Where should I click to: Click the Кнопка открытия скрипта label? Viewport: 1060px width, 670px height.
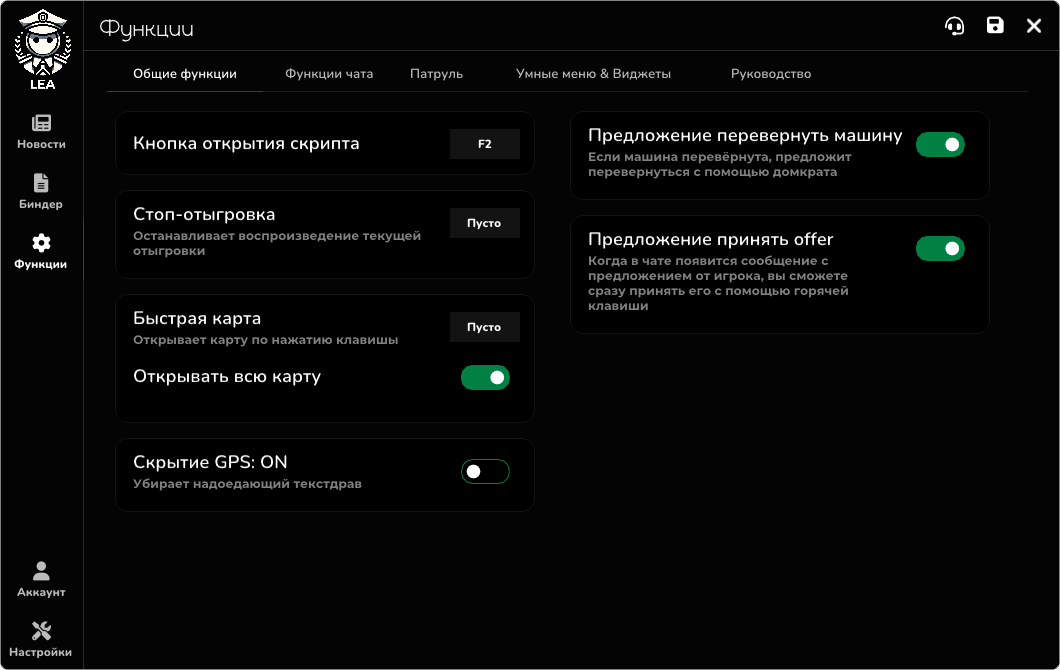[246, 144]
